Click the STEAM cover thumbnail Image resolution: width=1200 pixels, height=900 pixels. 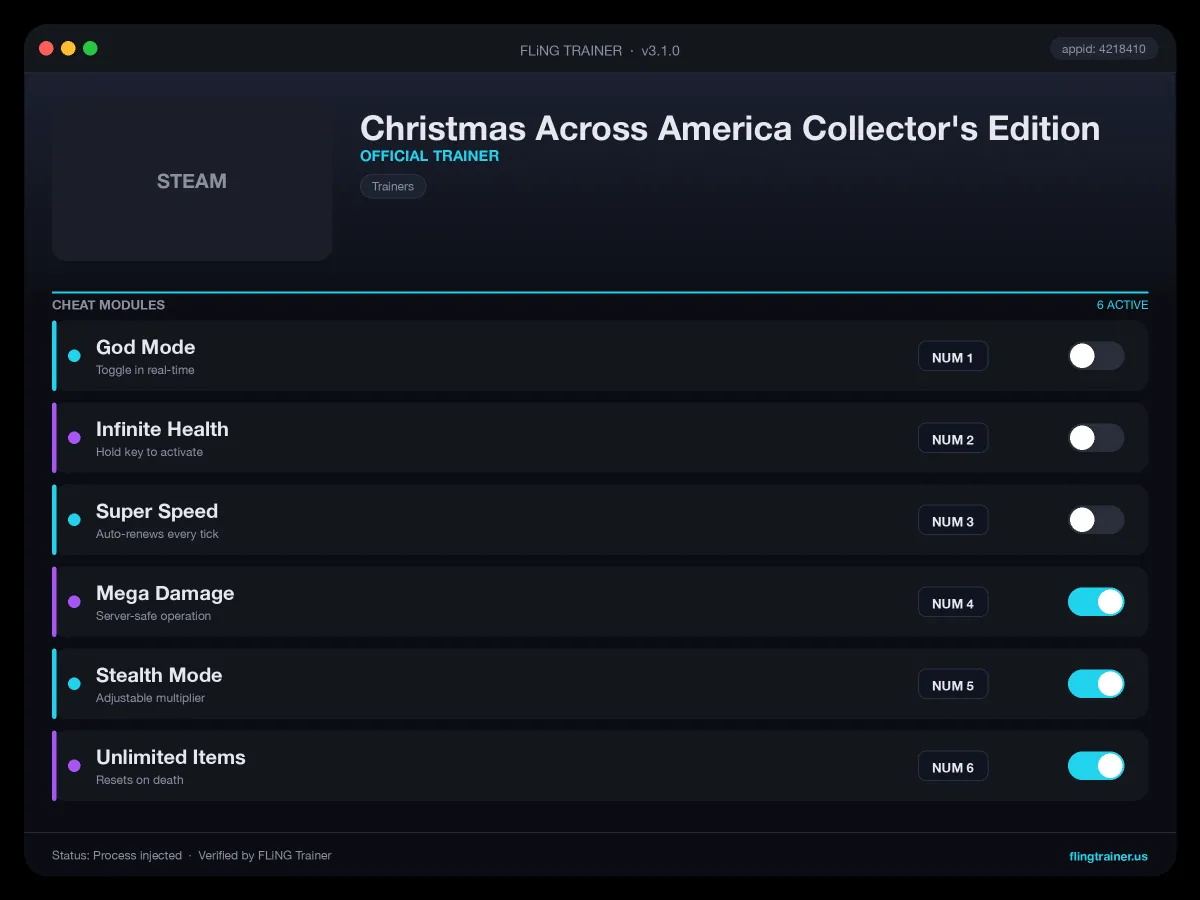pyautogui.click(x=192, y=181)
